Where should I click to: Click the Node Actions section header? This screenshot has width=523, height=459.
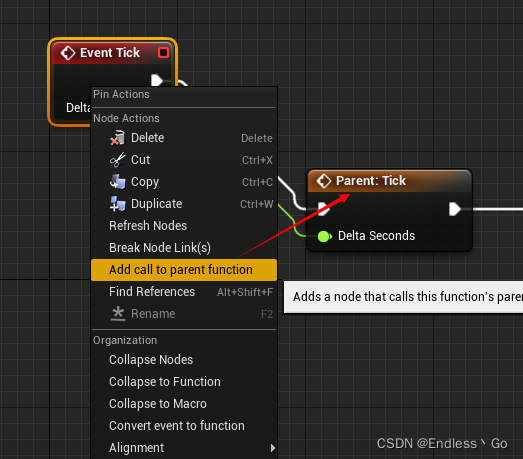126,118
